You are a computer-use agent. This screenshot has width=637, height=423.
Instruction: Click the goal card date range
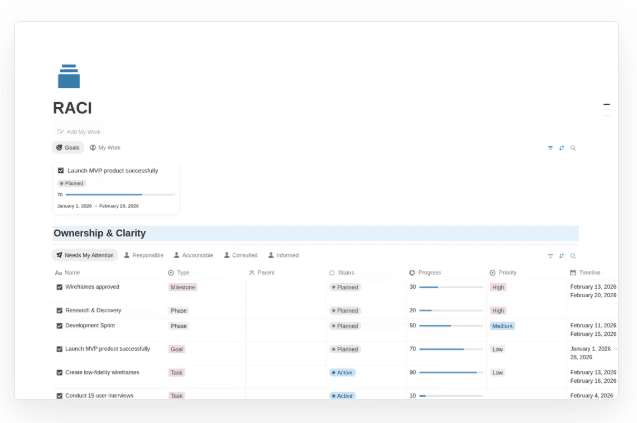98,206
